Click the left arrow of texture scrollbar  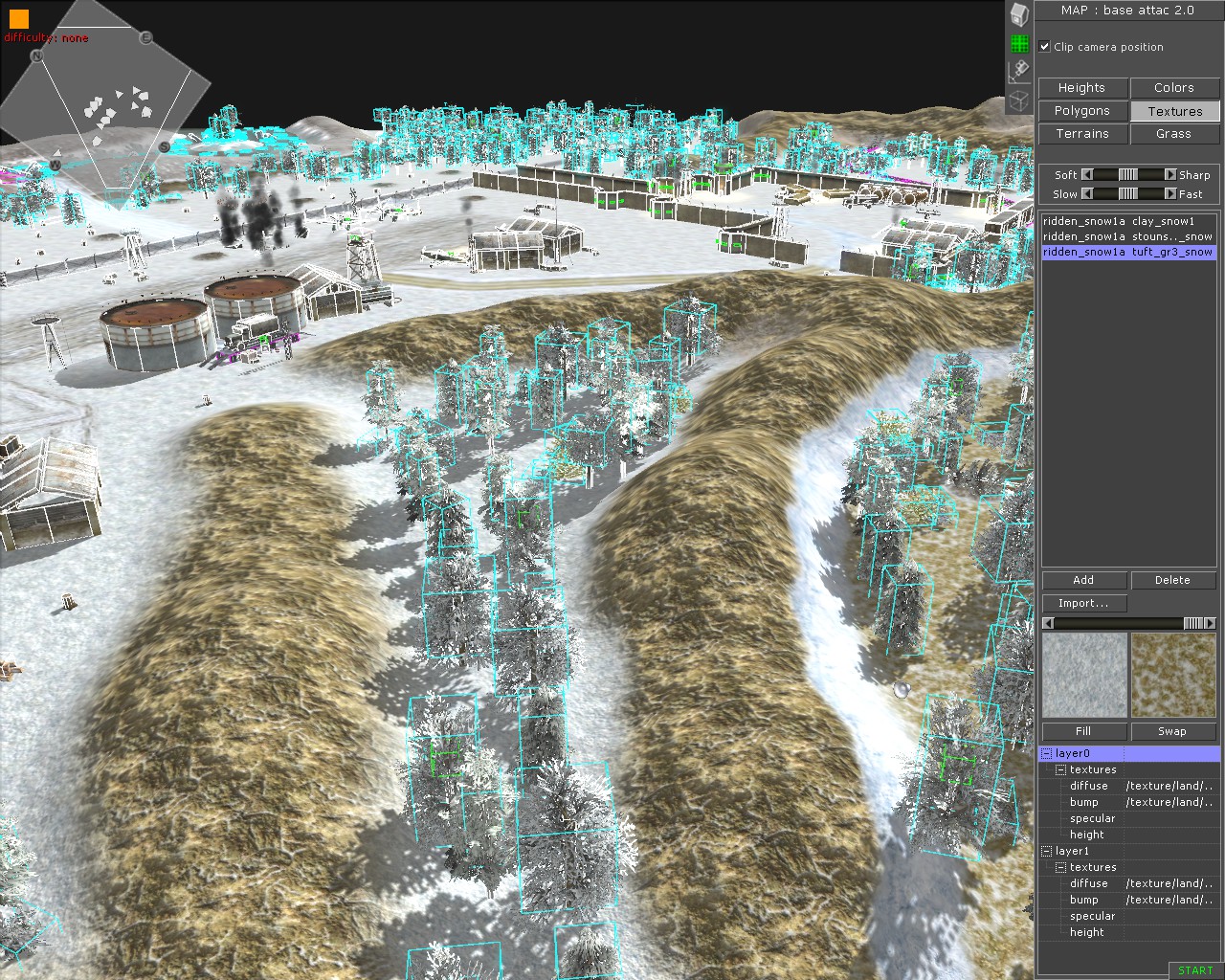tap(1048, 623)
